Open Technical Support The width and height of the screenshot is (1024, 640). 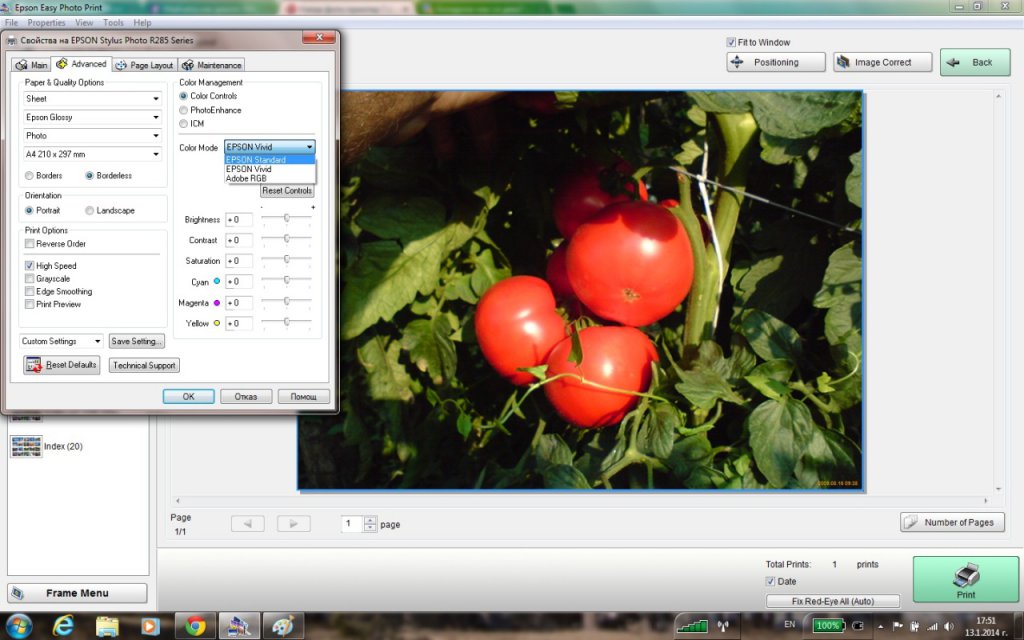tap(144, 365)
